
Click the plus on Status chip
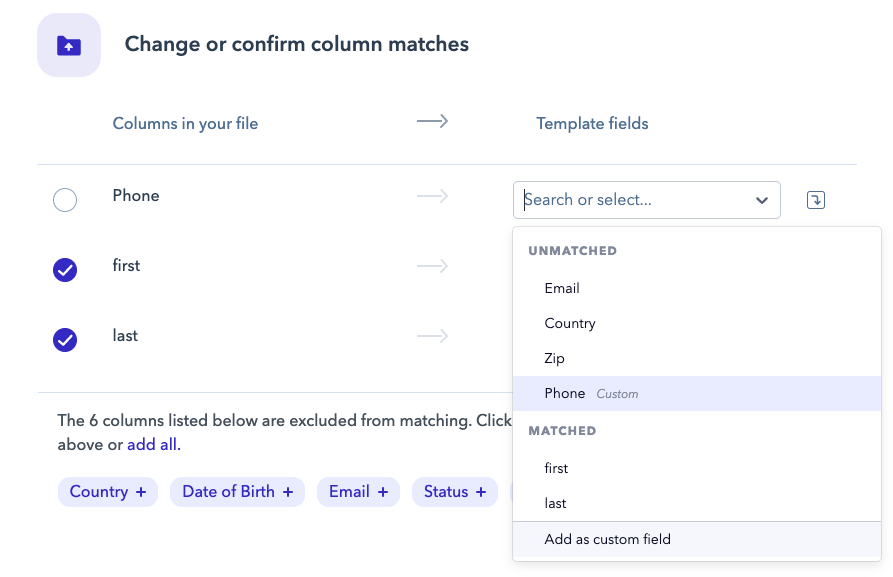tap(481, 492)
